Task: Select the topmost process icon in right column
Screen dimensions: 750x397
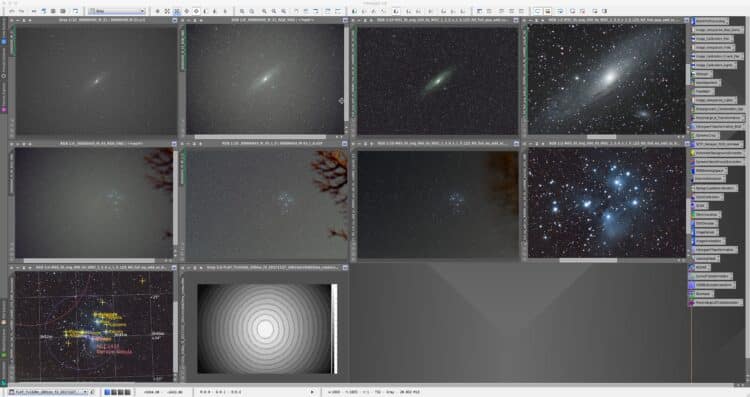Action: pyautogui.click(x=709, y=21)
